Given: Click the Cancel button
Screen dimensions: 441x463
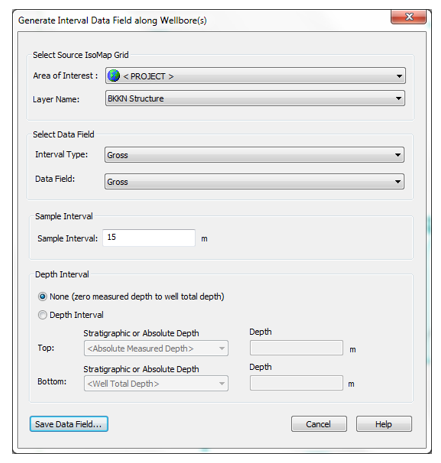Looking at the screenshot, I should [x=319, y=424].
